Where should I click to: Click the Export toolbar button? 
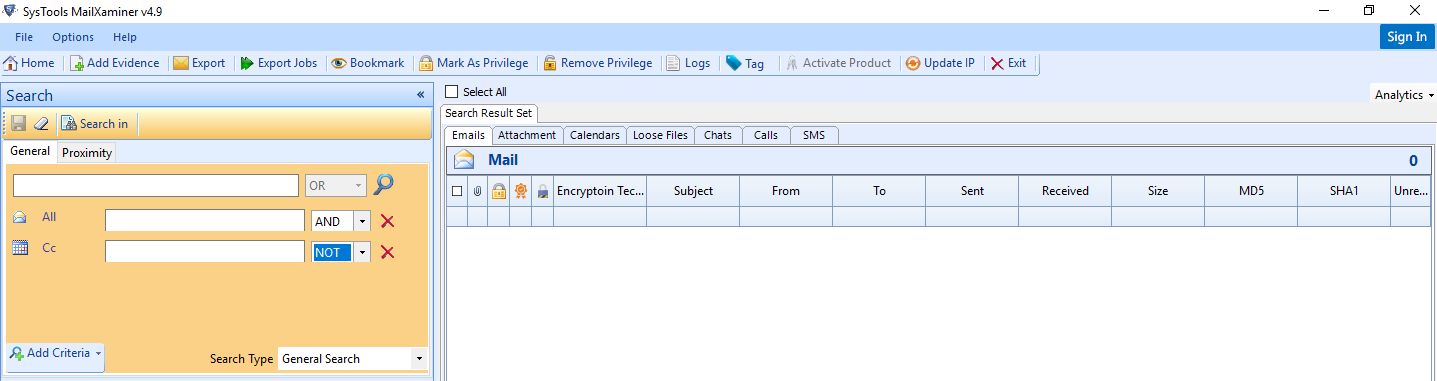point(199,63)
